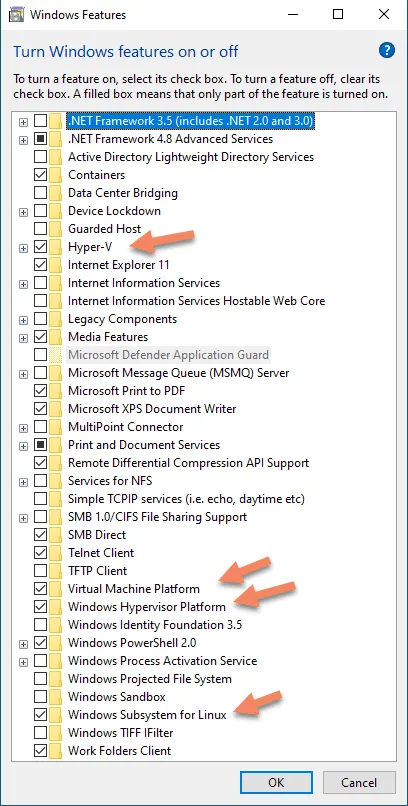
Task: Expand the Internet Information Services node
Action: click(23, 284)
